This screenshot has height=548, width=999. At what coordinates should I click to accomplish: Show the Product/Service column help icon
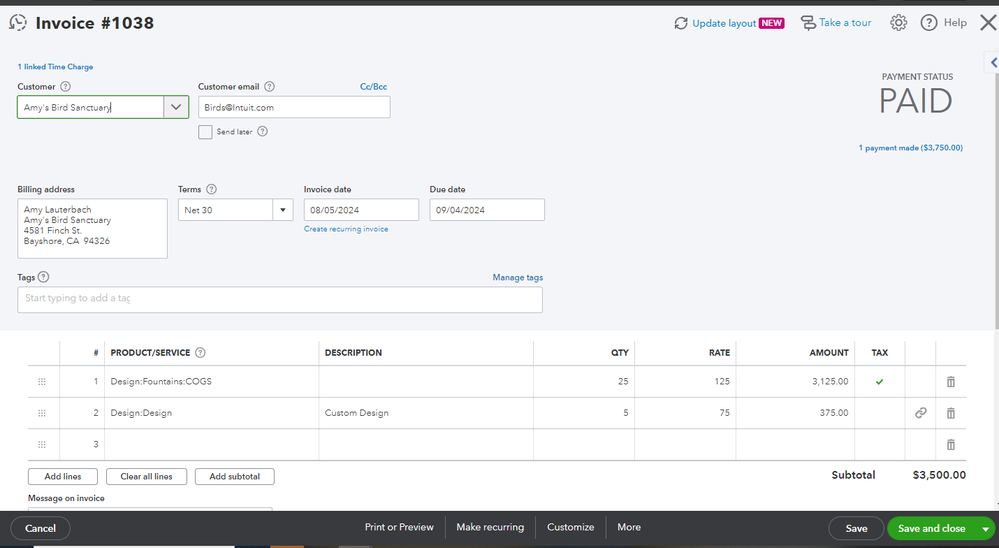pos(200,352)
